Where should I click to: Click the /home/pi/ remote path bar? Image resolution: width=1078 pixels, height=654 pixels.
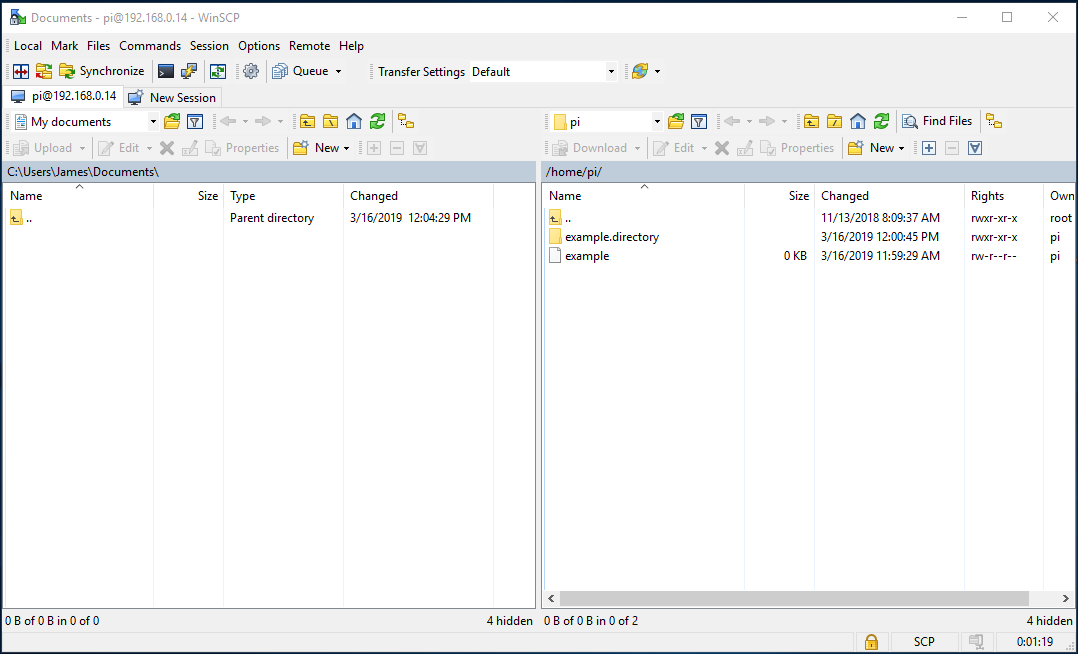(808, 172)
